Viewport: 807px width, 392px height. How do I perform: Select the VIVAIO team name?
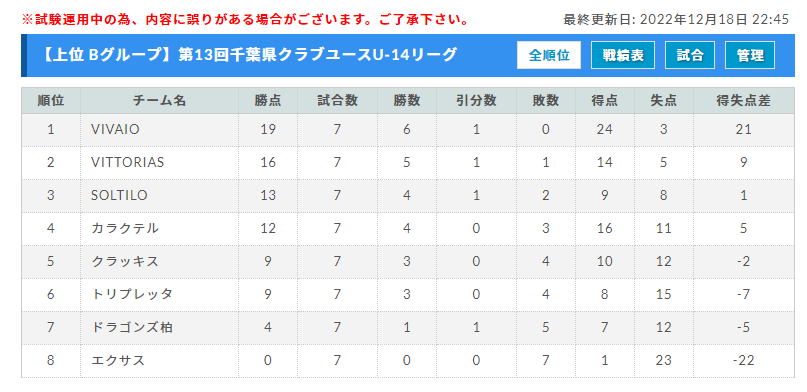[115, 130]
